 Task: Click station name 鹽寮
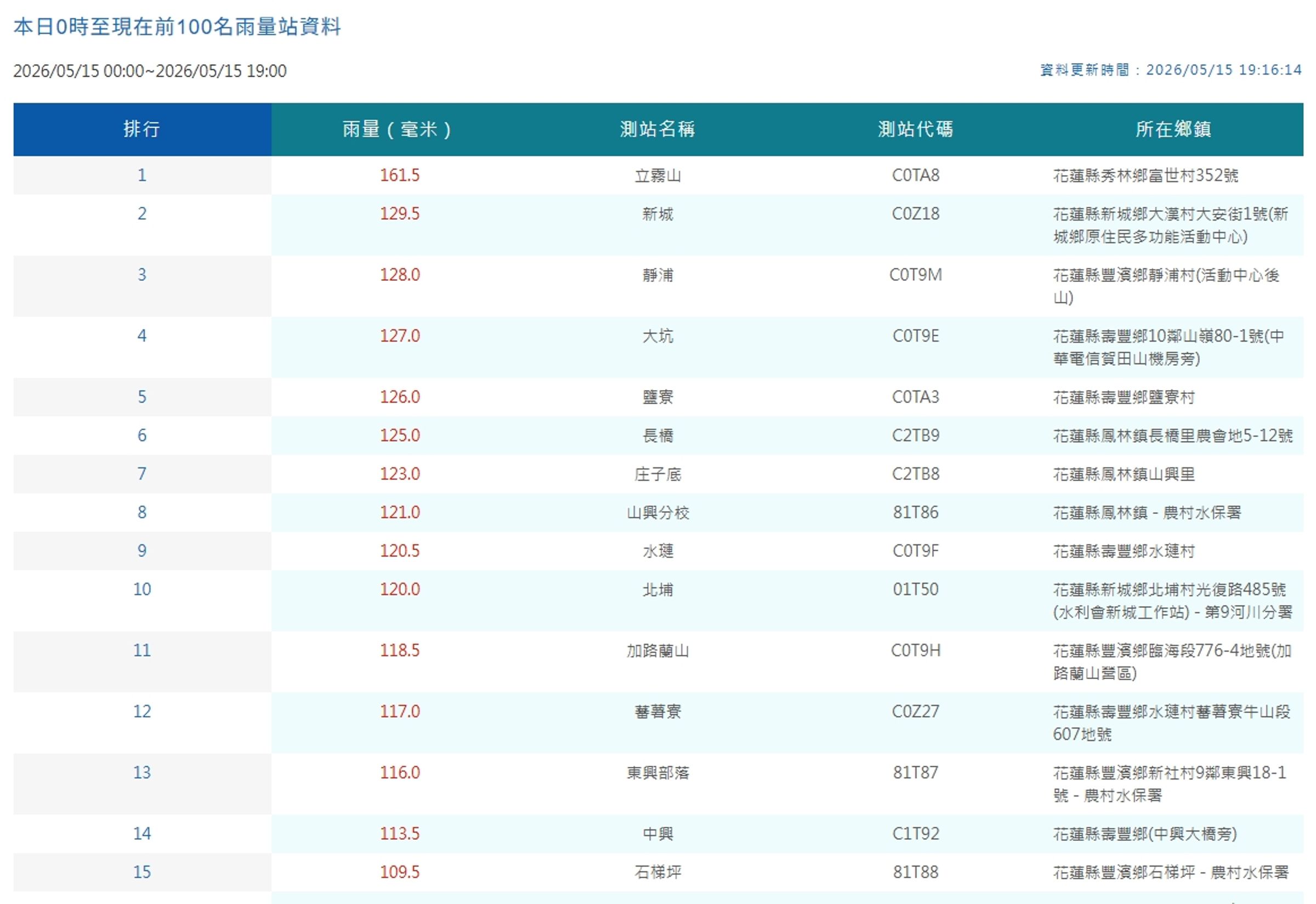coord(657,397)
